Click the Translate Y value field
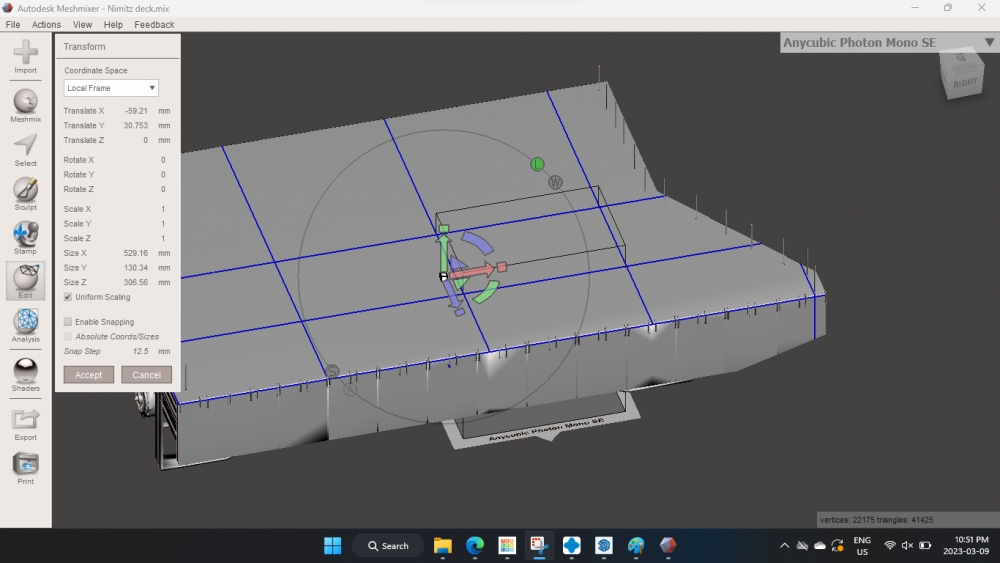Image resolution: width=1000 pixels, height=563 pixels. click(136, 126)
